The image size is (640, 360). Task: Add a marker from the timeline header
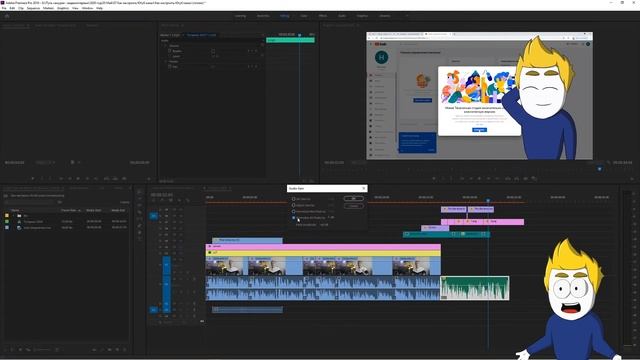[x=180, y=200]
